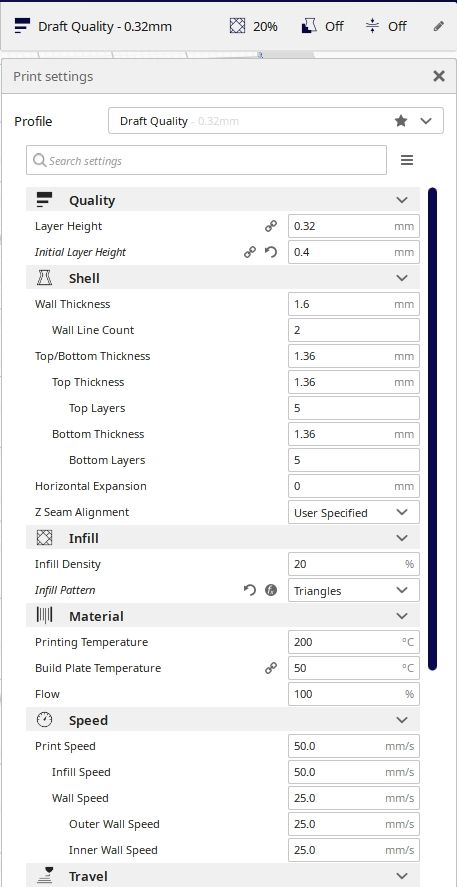
Task: Click the function icon beside Infill Pattern
Action: 271,591
